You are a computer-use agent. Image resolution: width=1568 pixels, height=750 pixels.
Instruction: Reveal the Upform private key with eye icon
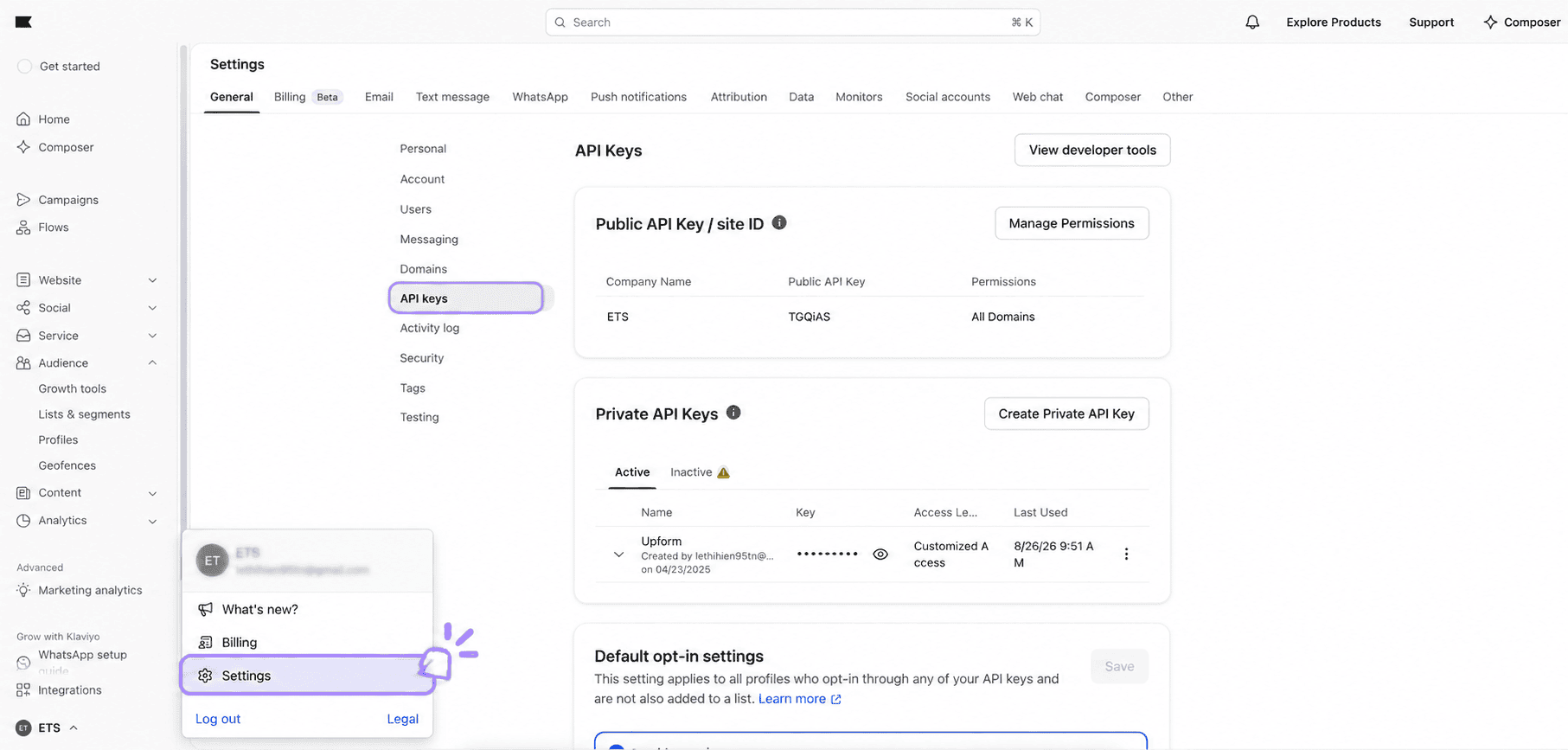point(880,554)
